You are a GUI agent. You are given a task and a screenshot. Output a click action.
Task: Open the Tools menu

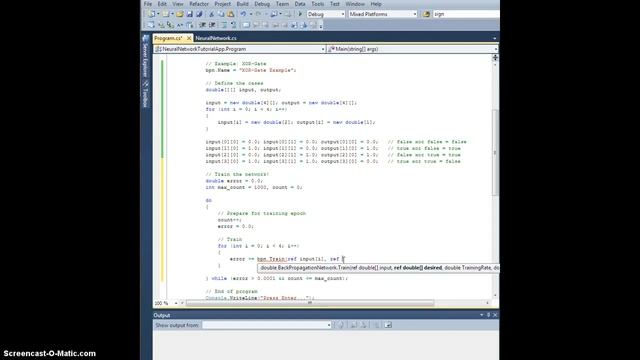pyautogui.click(x=318, y=4)
